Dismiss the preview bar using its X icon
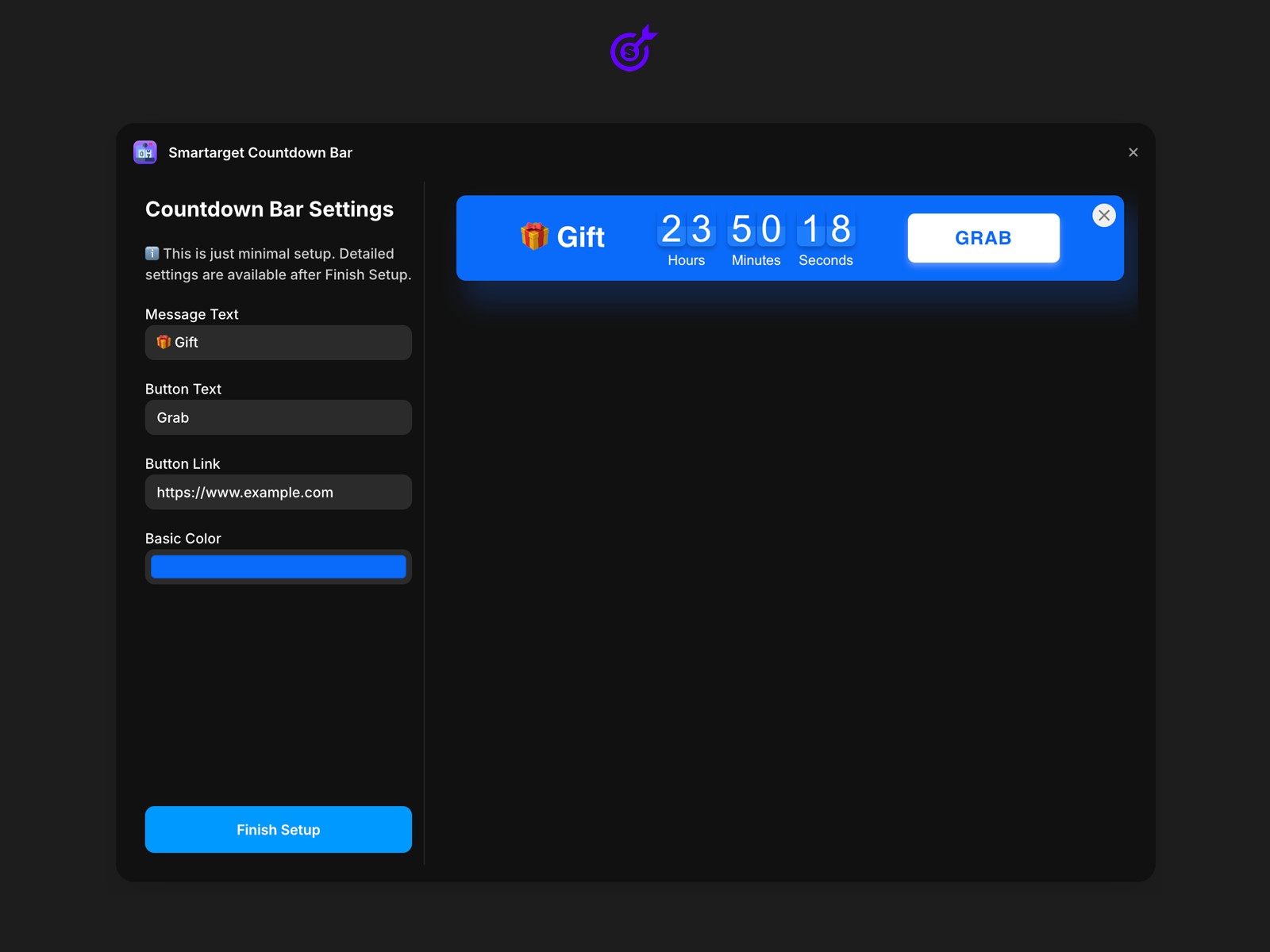 coord(1103,215)
